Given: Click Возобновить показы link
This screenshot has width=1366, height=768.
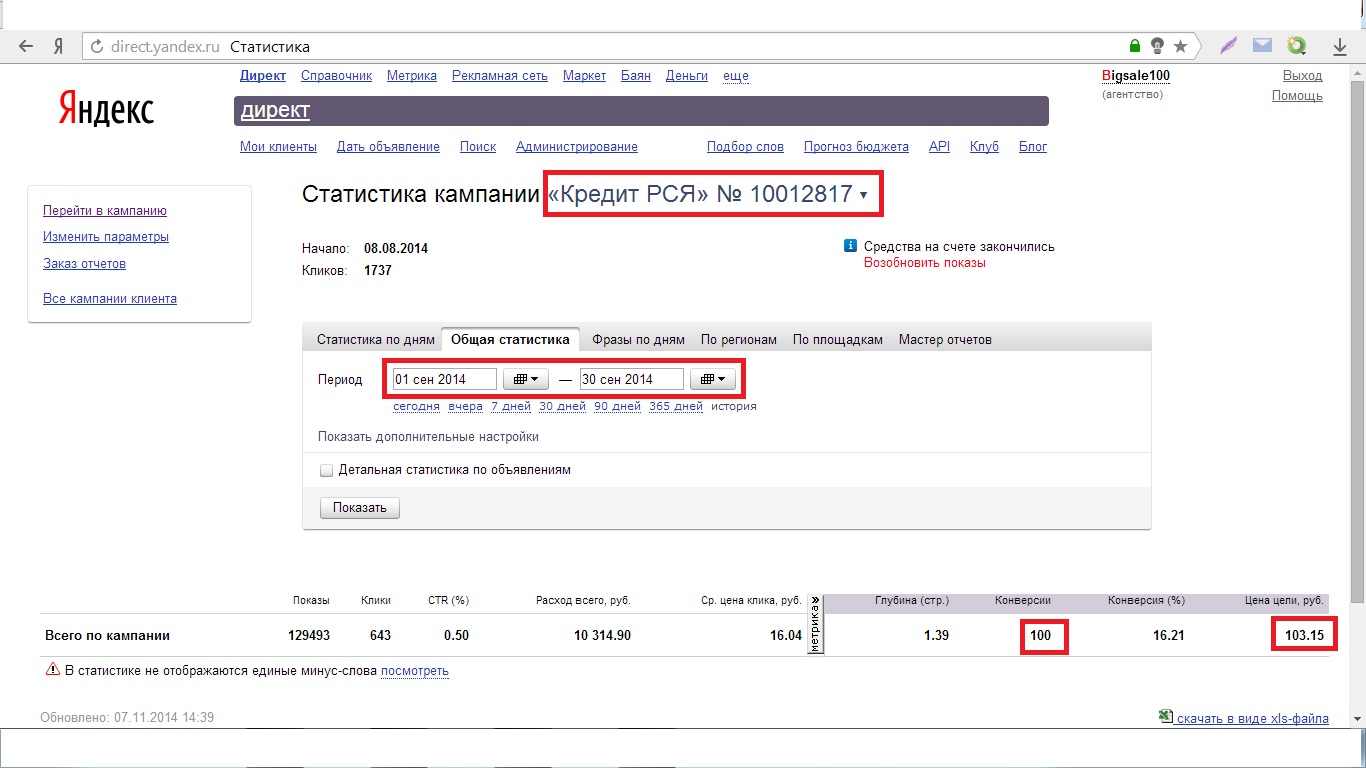Looking at the screenshot, I should [x=925, y=263].
